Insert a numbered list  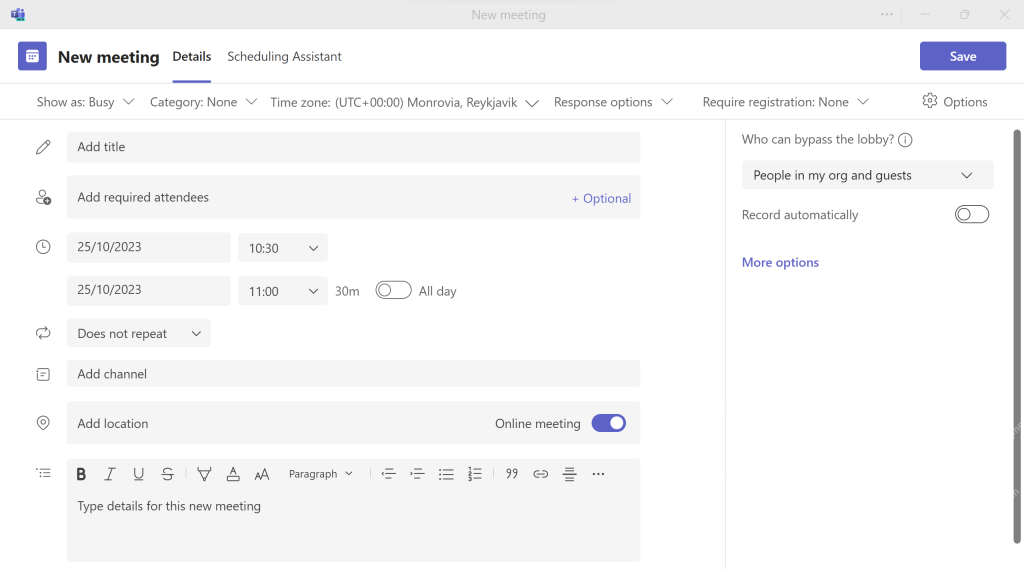coord(475,474)
